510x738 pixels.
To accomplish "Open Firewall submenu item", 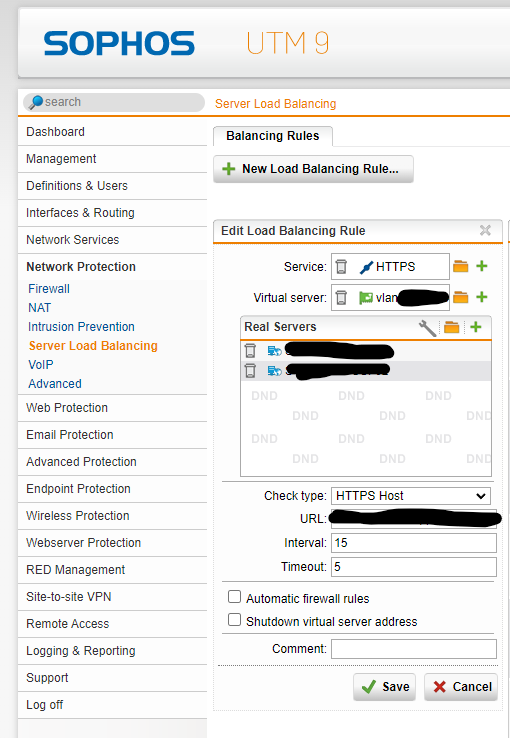I will coord(49,289).
